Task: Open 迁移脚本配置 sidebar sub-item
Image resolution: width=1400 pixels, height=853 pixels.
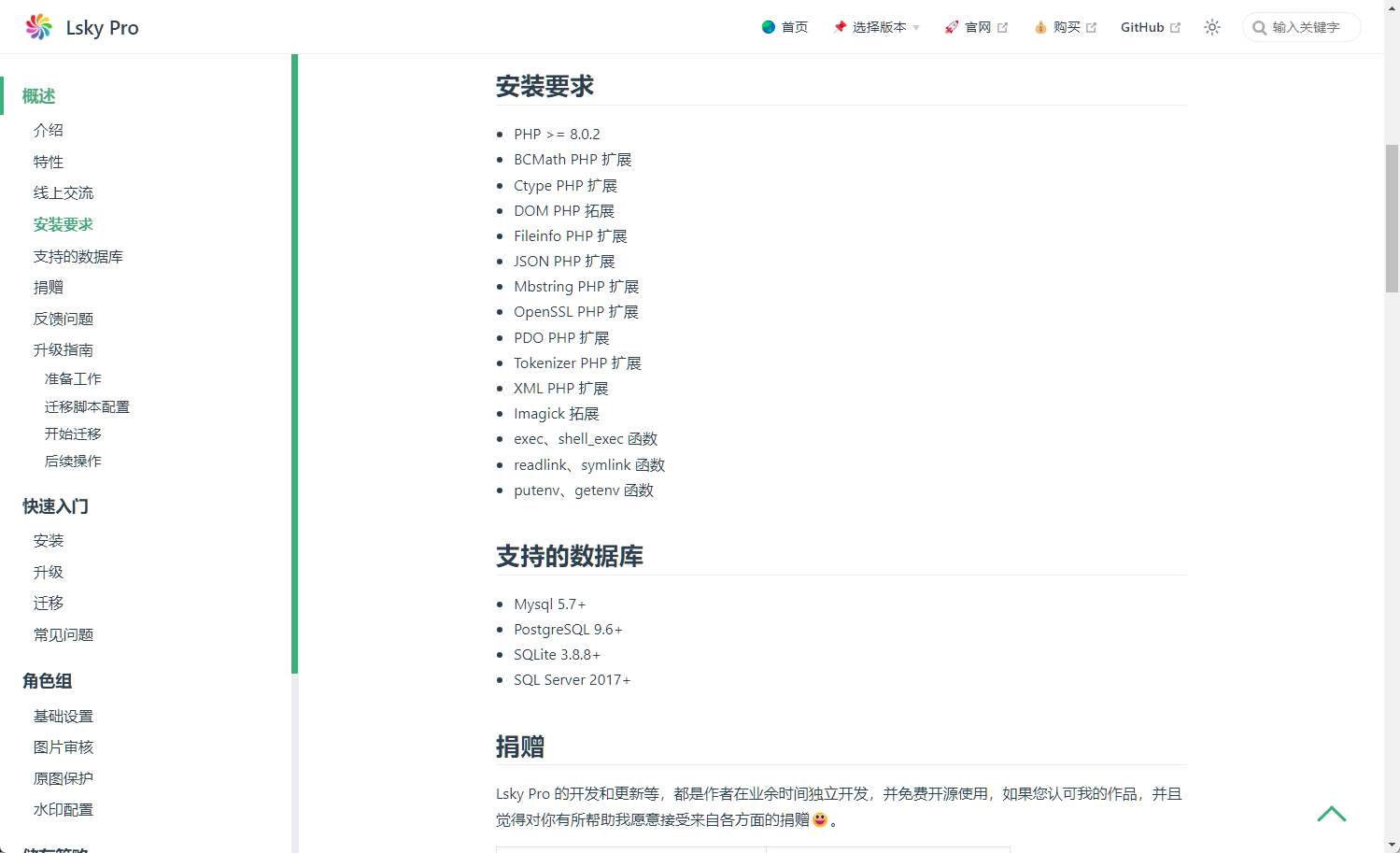Action: [87, 406]
